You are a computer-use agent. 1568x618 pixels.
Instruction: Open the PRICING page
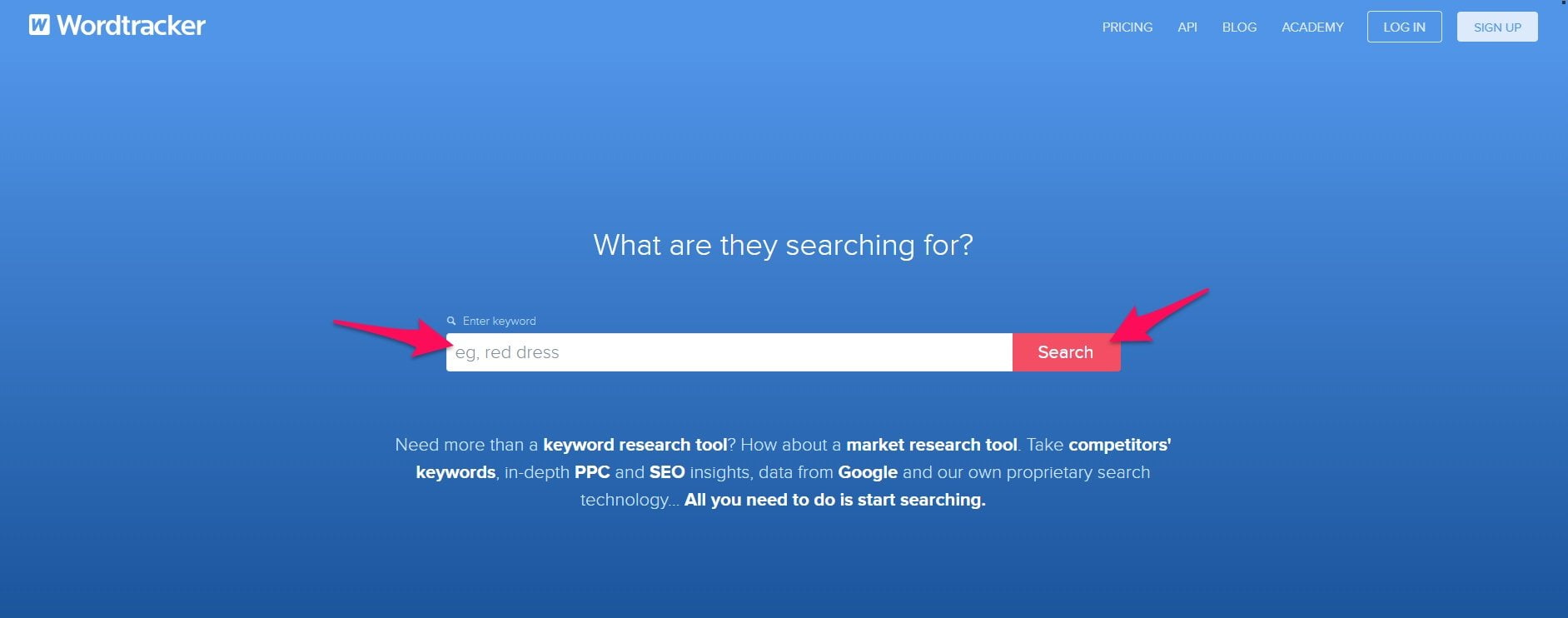pos(1127,27)
